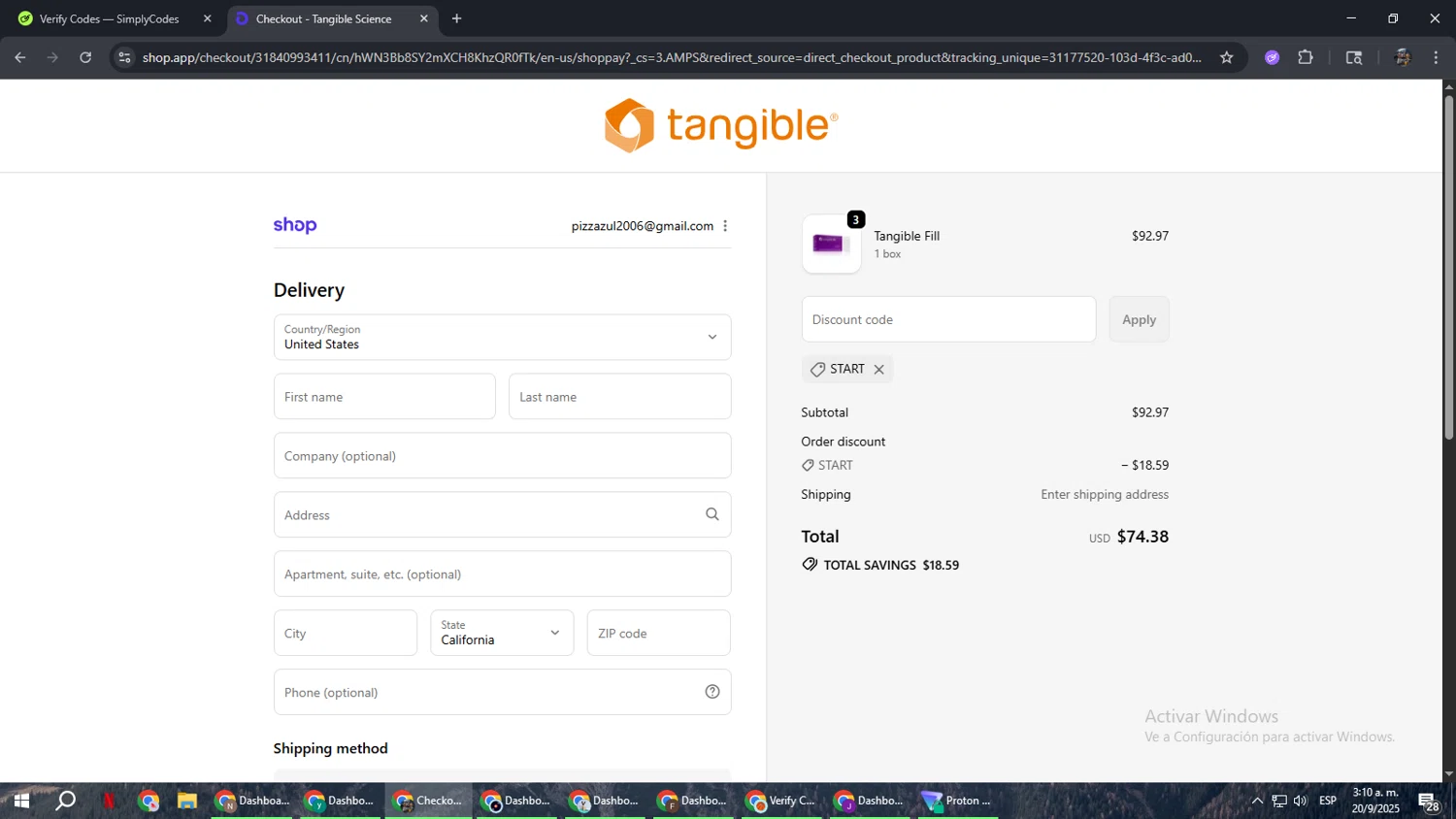Image resolution: width=1456 pixels, height=819 pixels.
Task: Click the Tangible Fill product name
Action: (907, 236)
